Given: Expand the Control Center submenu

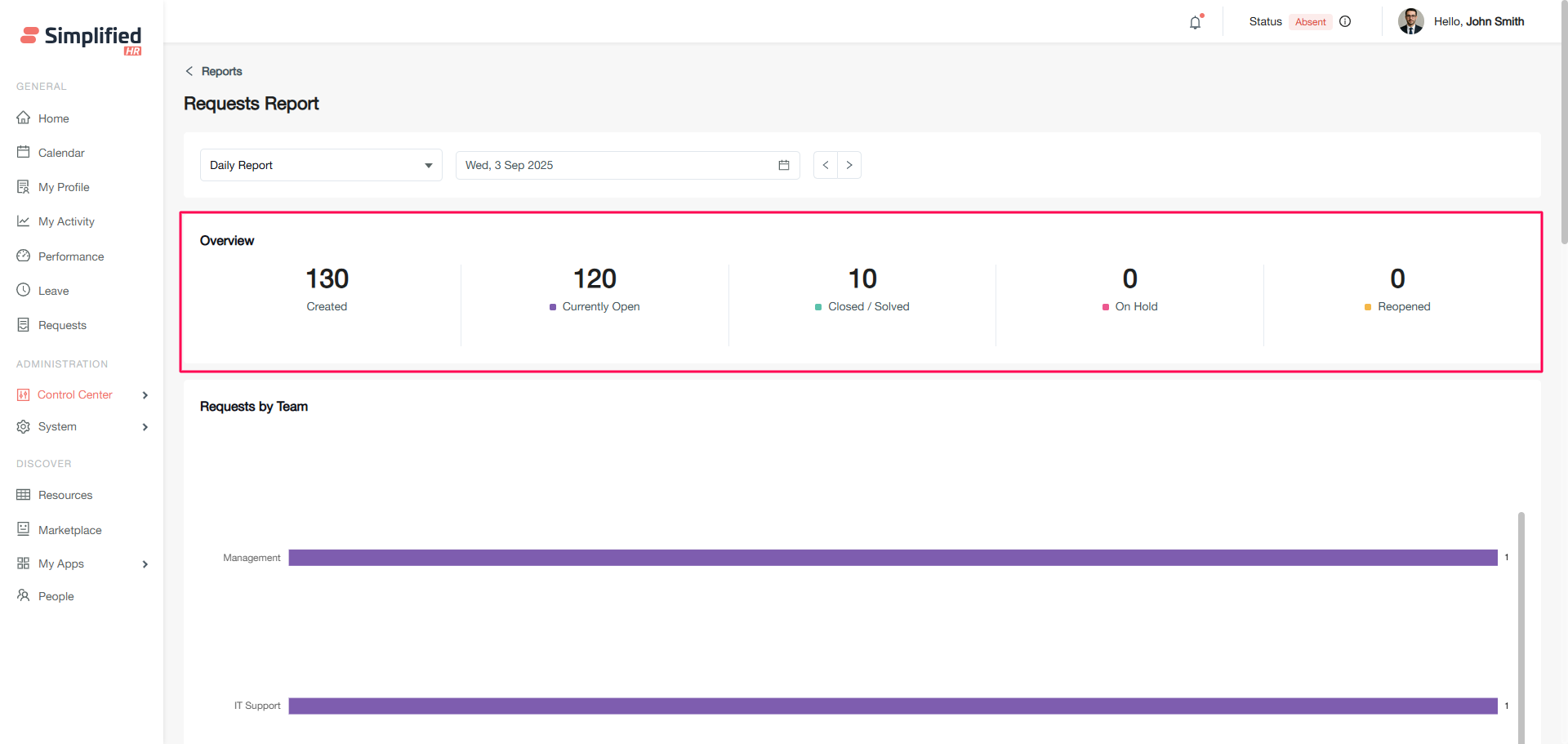Looking at the screenshot, I should tap(145, 395).
